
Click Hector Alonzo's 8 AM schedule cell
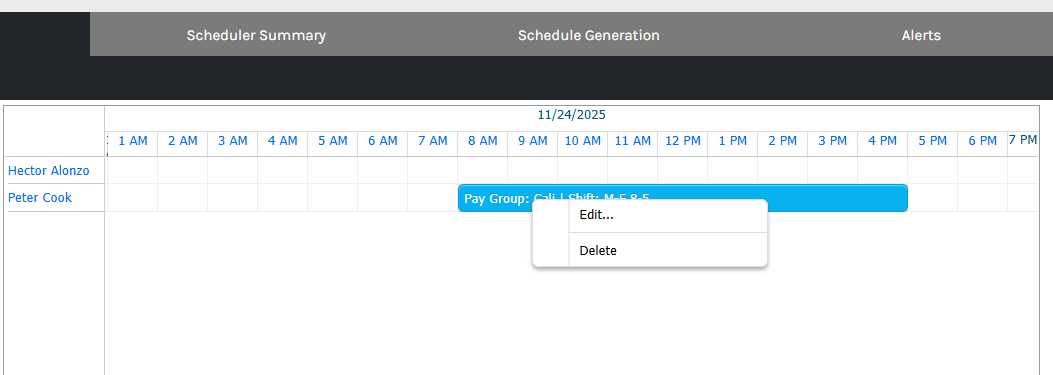pyautogui.click(x=483, y=171)
